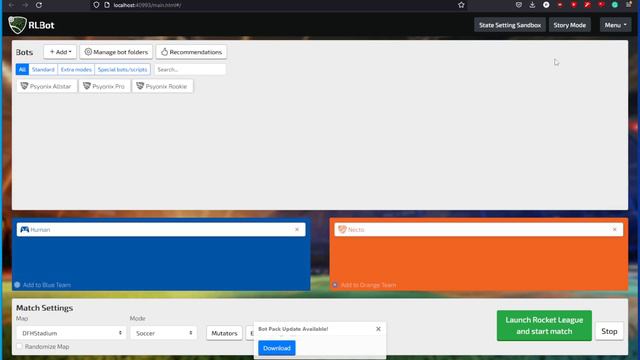Click the shield icon in the address bar

(96, 5)
